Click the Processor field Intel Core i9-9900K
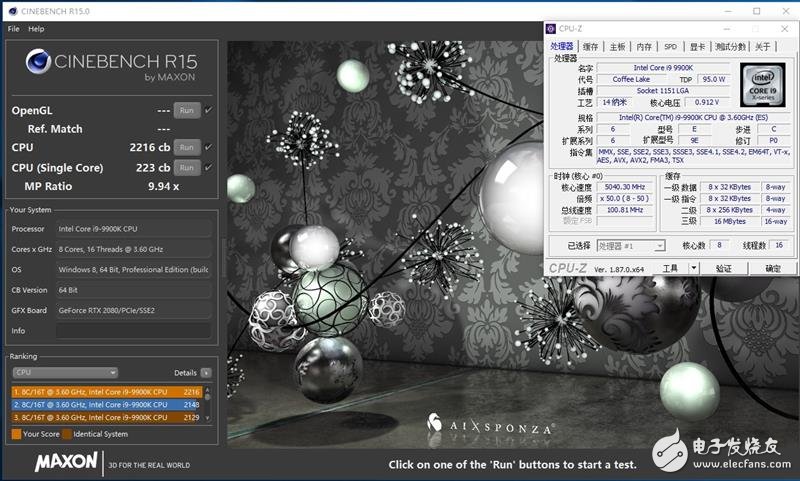This screenshot has height=481, width=800. tap(134, 229)
